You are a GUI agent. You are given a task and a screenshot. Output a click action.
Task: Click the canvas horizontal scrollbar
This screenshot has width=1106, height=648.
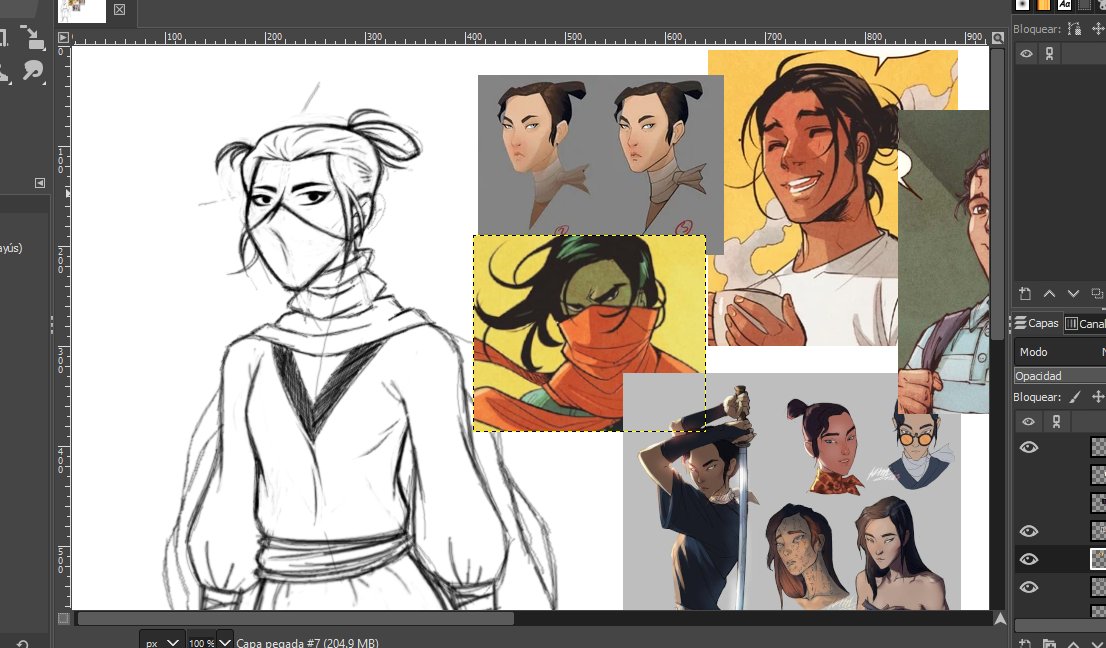[x=295, y=618]
